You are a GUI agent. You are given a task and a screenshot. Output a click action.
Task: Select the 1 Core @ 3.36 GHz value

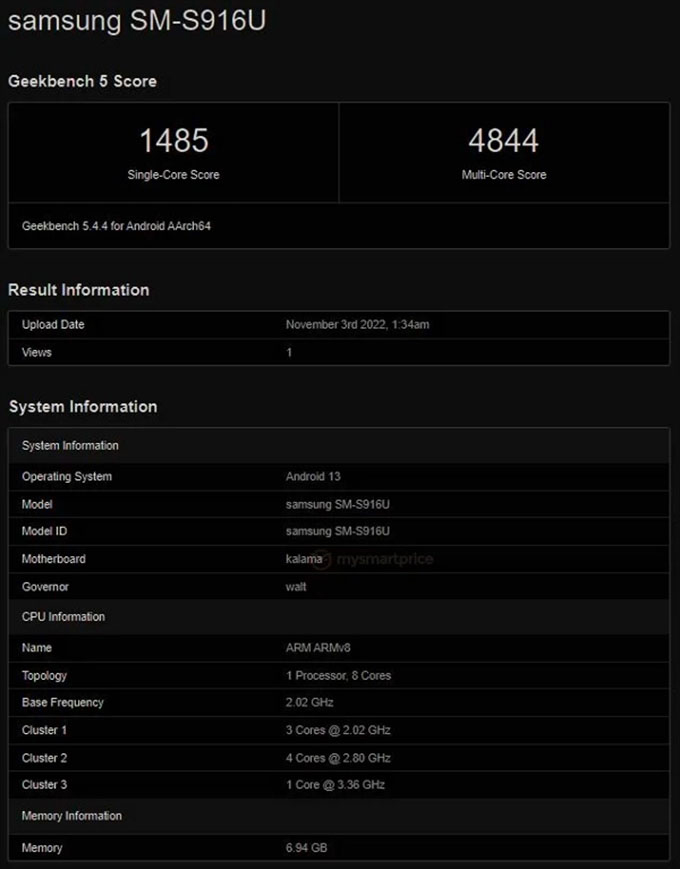[x=335, y=785]
